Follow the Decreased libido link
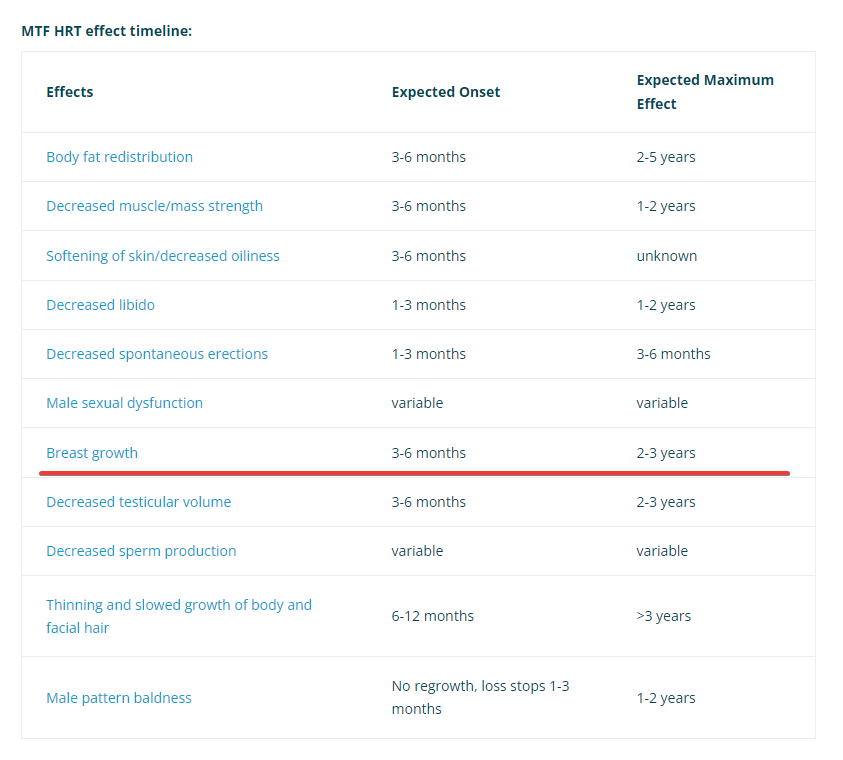This screenshot has width=843, height=760. (101, 305)
